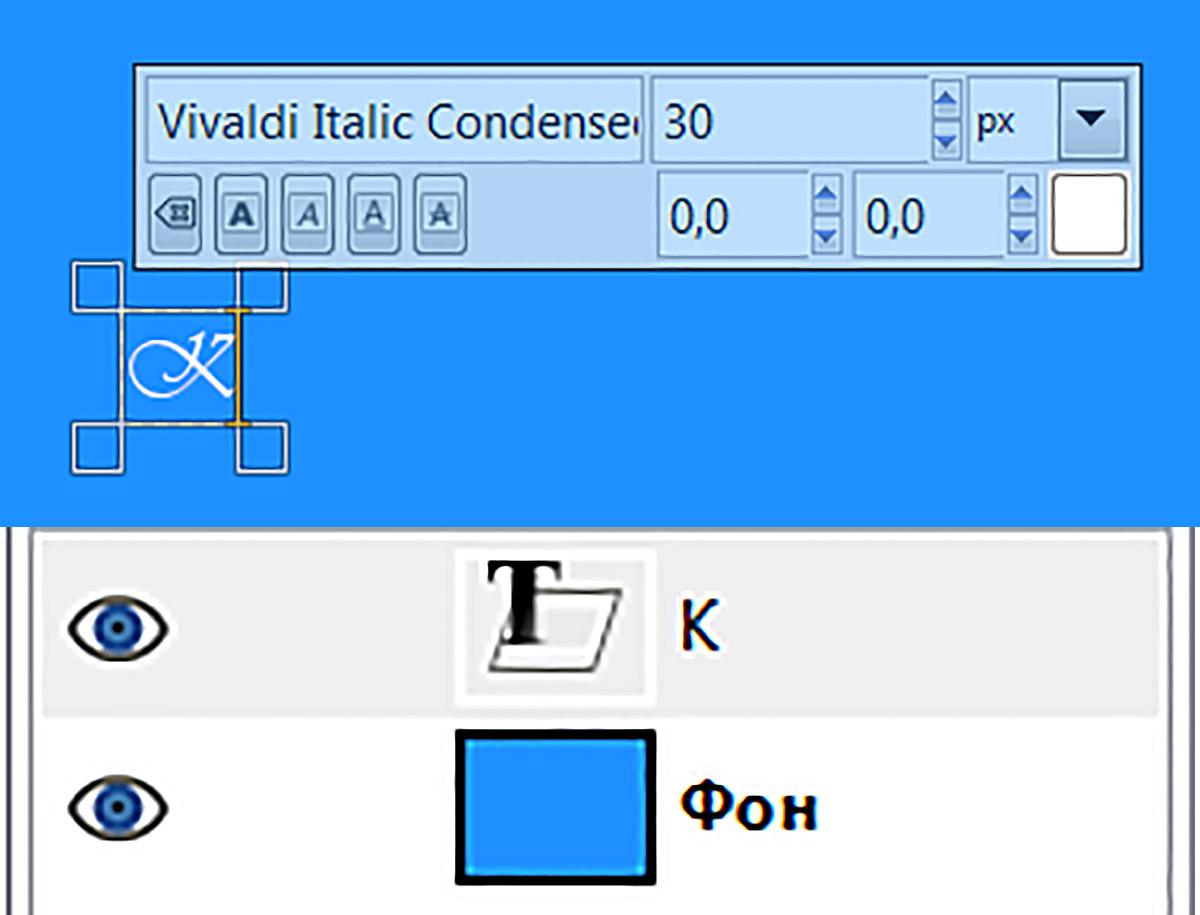
Task: Open the white text color swatch
Action: pos(1088,214)
